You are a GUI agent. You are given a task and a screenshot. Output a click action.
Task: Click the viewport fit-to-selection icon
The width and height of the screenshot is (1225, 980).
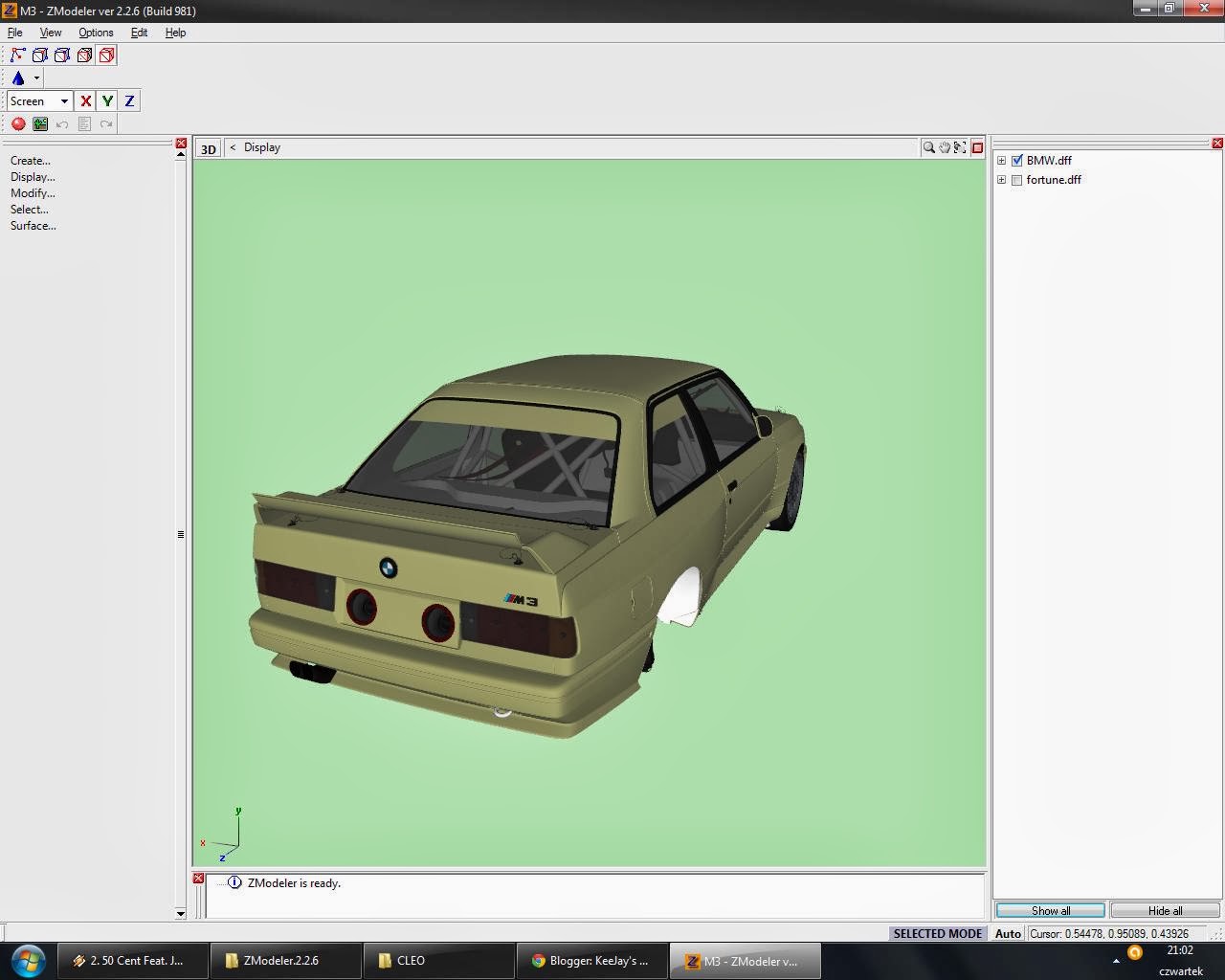click(x=960, y=147)
